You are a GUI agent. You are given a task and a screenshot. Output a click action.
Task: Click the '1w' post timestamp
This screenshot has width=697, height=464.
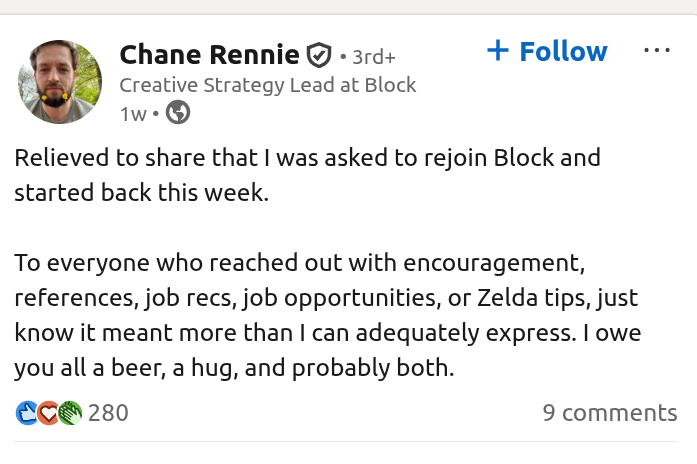pyautogui.click(x=132, y=114)
